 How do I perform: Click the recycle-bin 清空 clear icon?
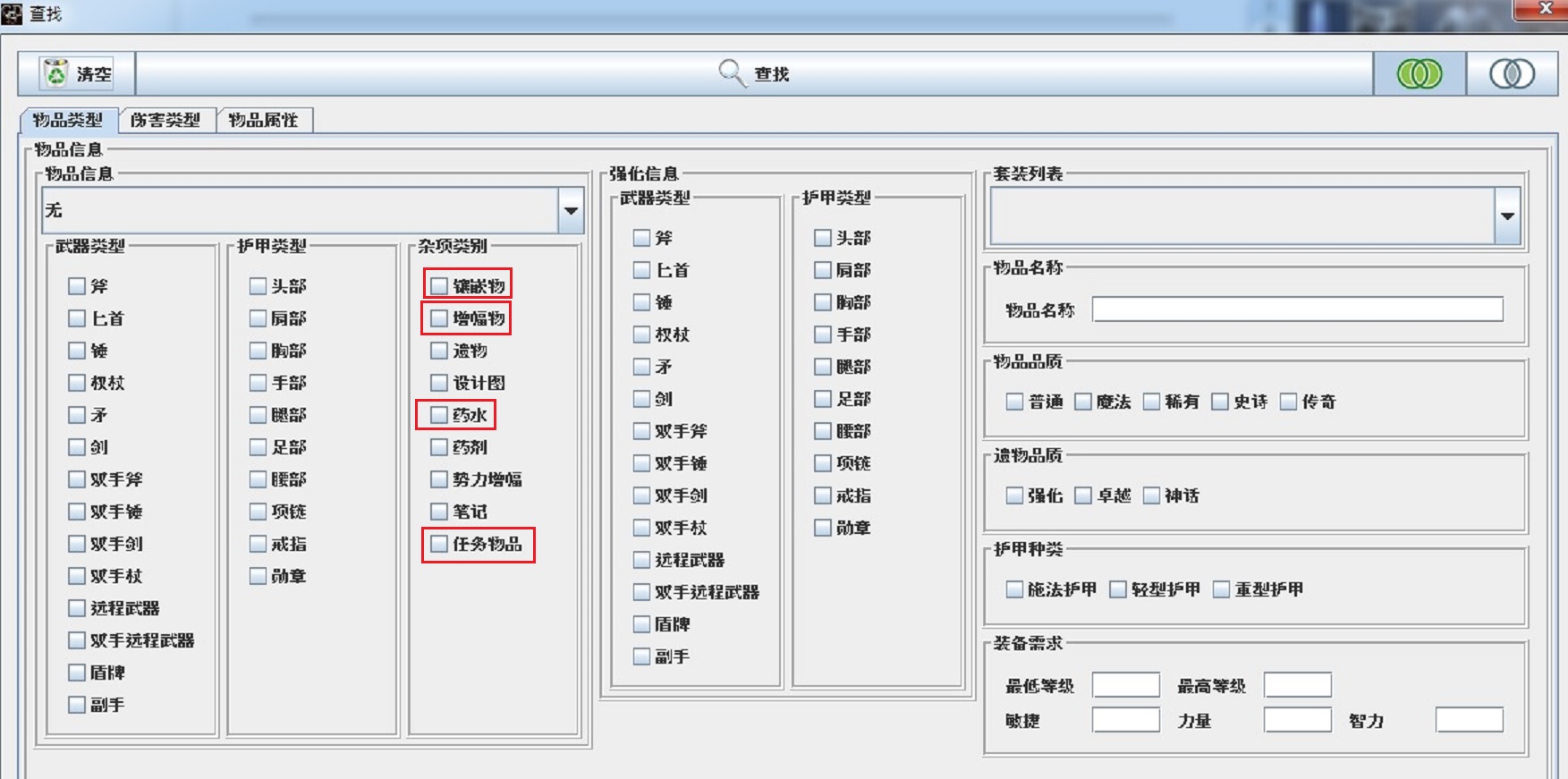click(x=56, y=73)
